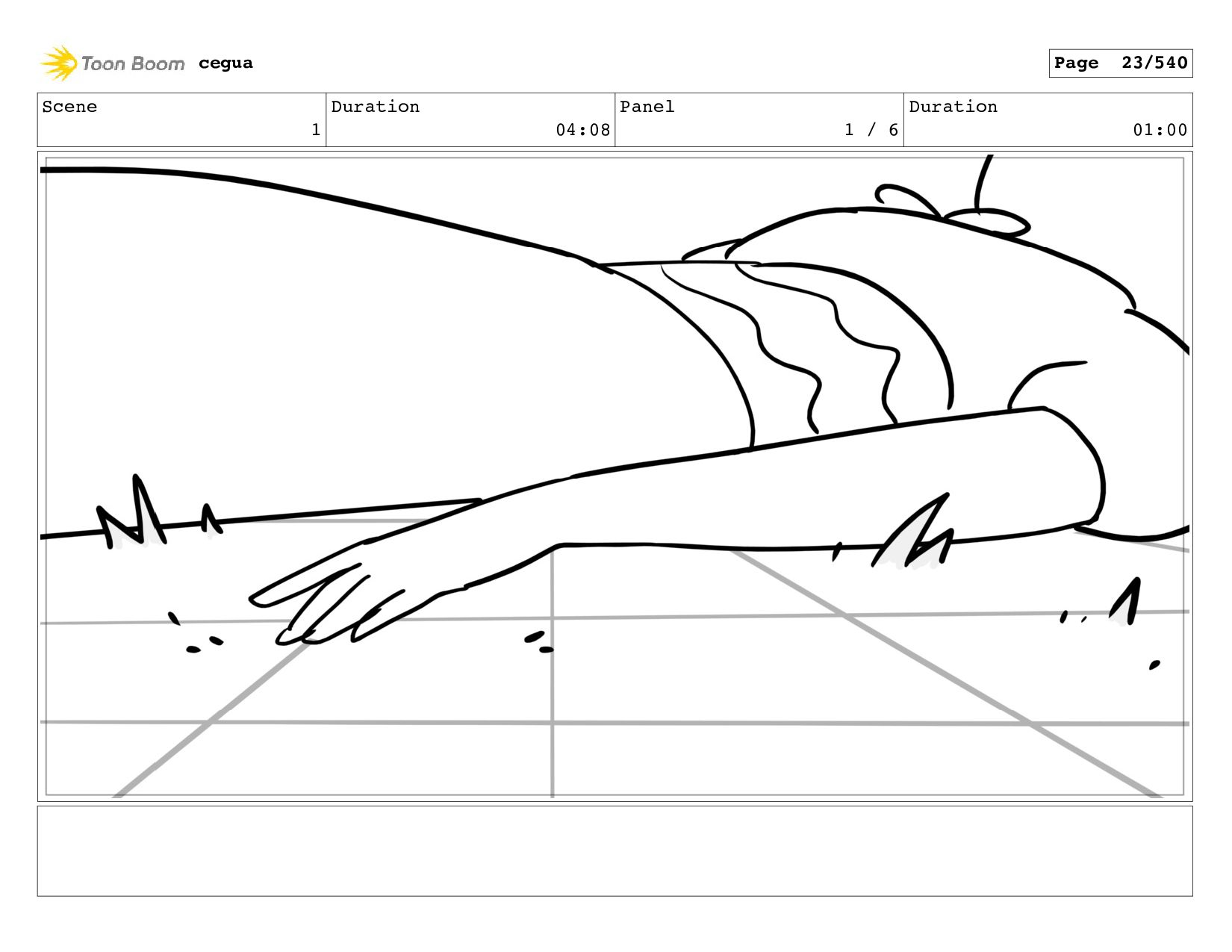This screenshot has width=1232, height=952.
Task: Click the scene duration value '04:08'
Action: pos(582,130)
